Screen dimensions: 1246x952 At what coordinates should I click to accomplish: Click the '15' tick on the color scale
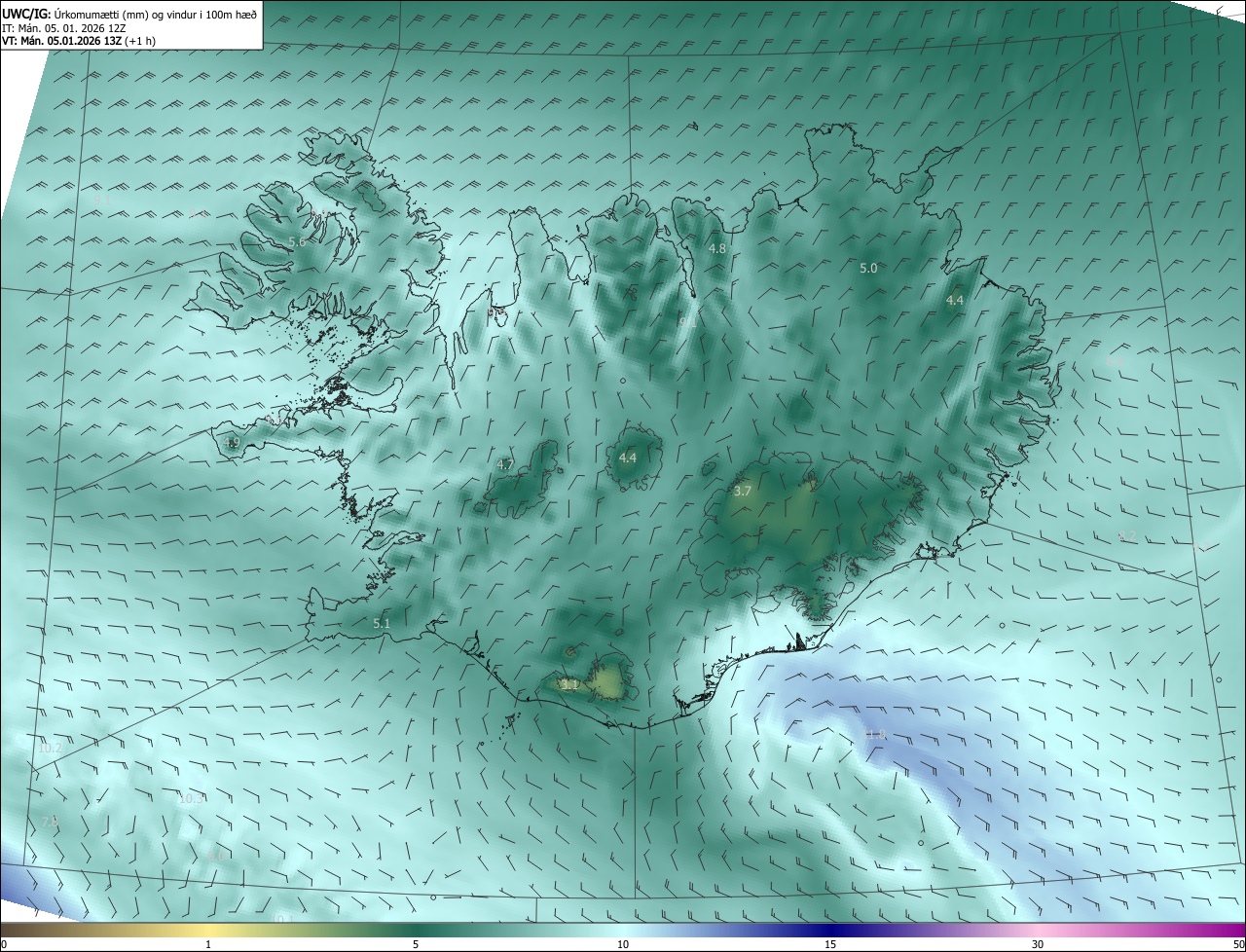[830, 945]
